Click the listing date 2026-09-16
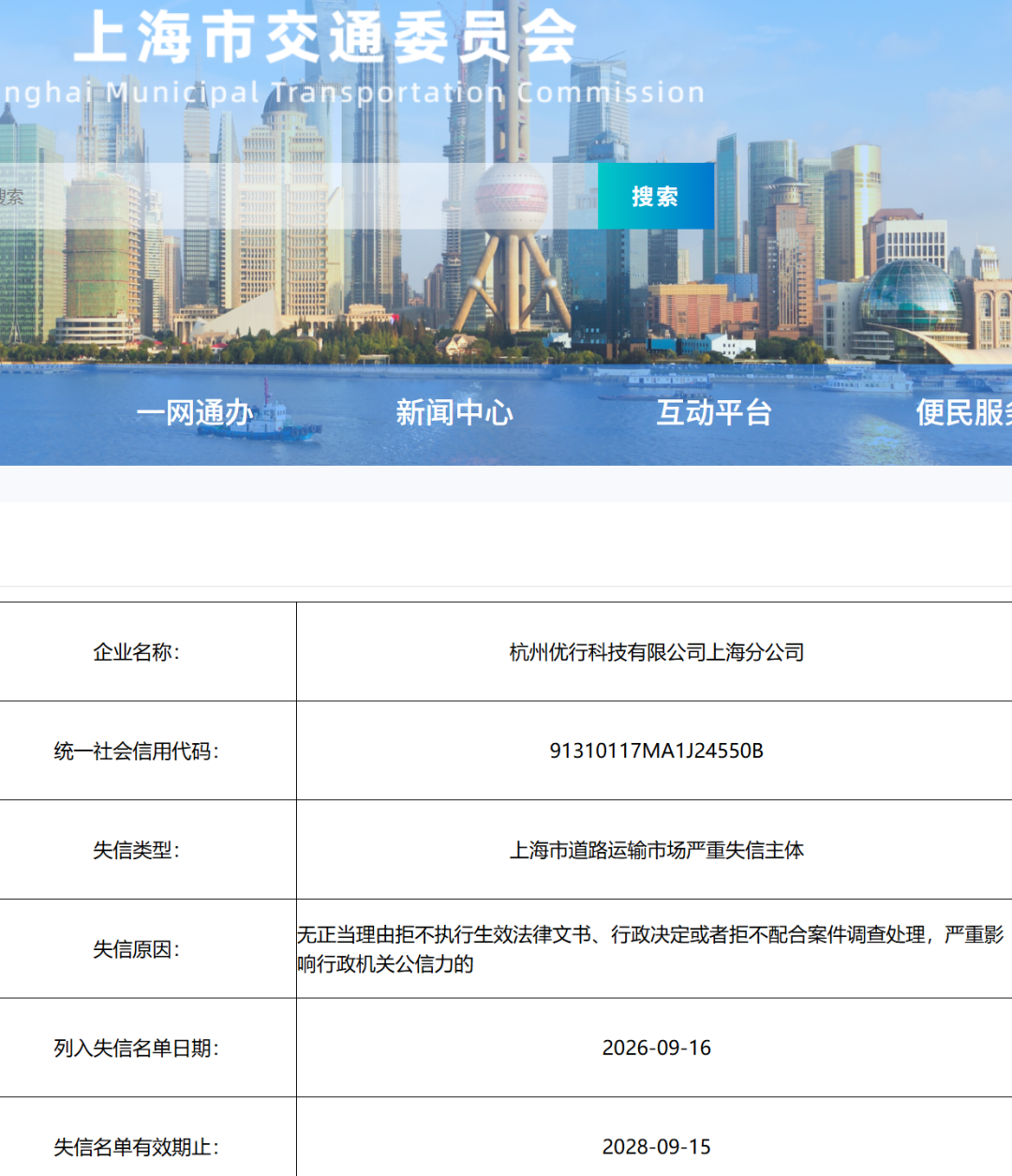1012x1176 pixels. [657, 1048]
